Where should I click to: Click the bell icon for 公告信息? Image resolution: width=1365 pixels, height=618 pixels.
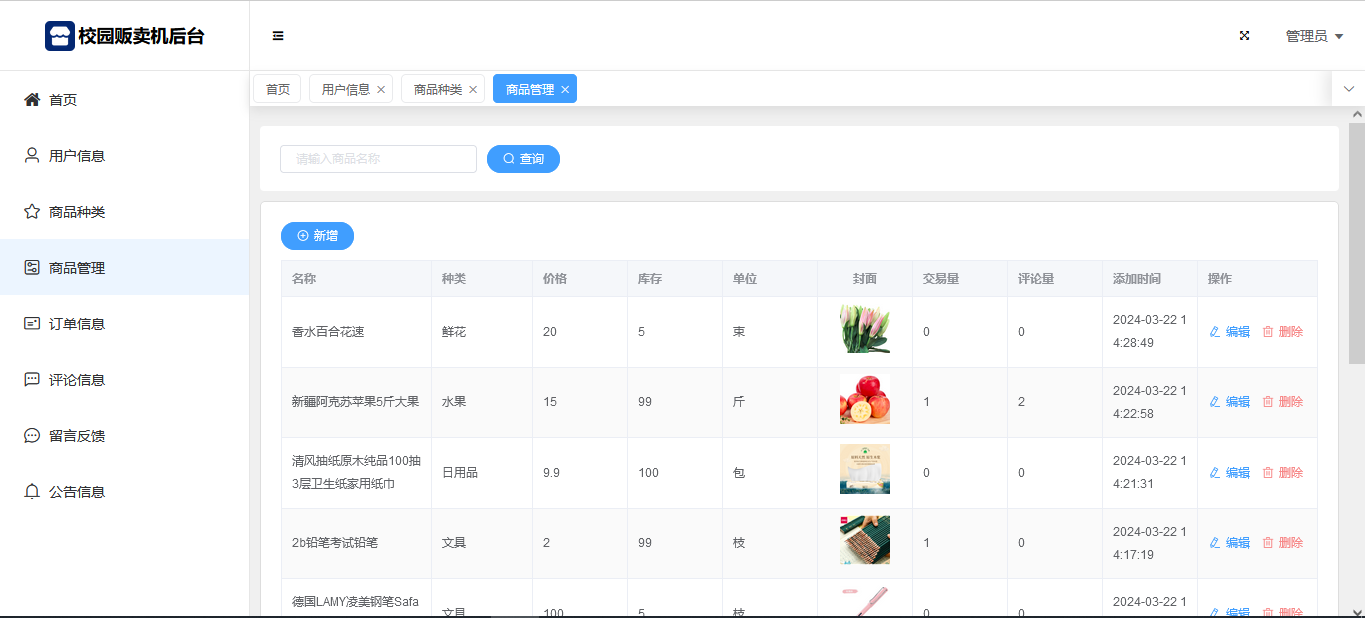click(x=32, y=492)
